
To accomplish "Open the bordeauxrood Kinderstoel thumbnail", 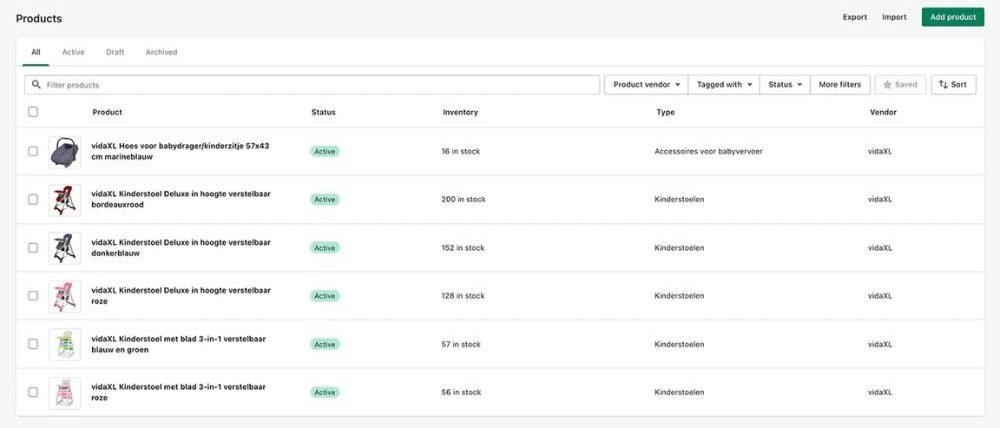I will pos(64,200).
